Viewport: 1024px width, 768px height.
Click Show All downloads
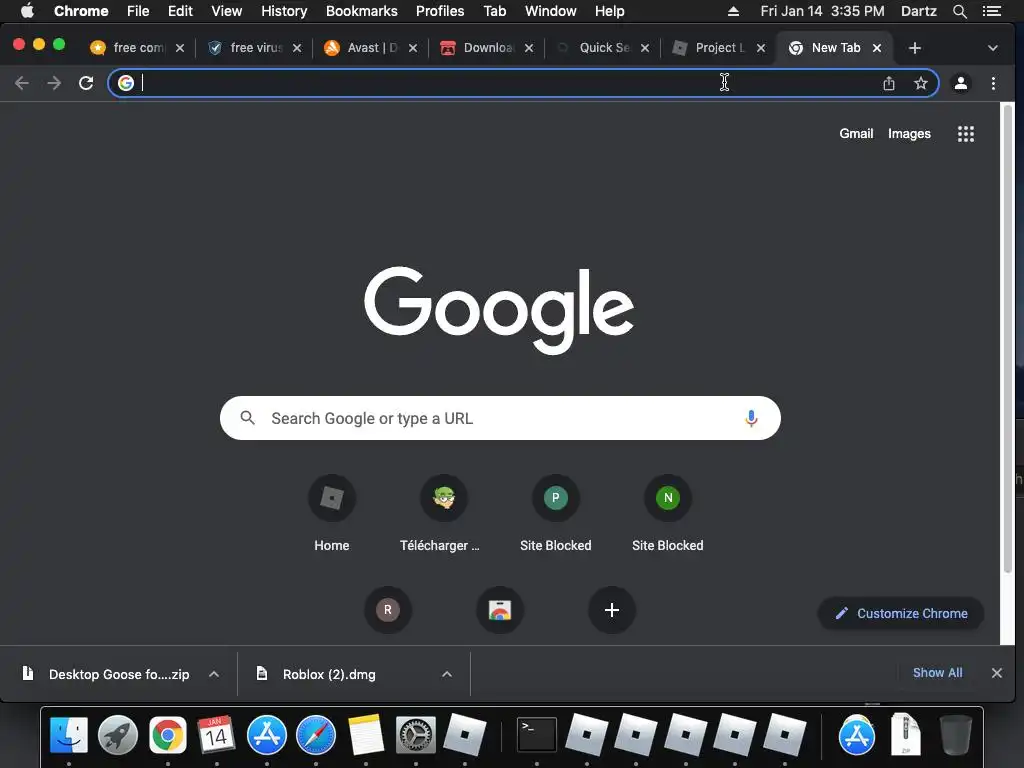pyautogui.click(x=937, y=673)
